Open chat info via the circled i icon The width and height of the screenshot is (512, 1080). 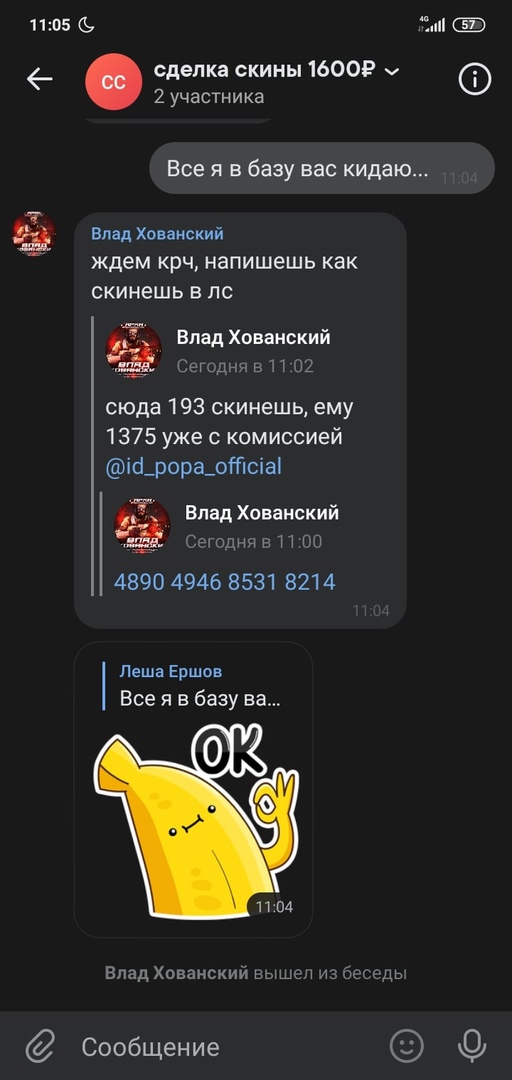[x=475, y=80]
